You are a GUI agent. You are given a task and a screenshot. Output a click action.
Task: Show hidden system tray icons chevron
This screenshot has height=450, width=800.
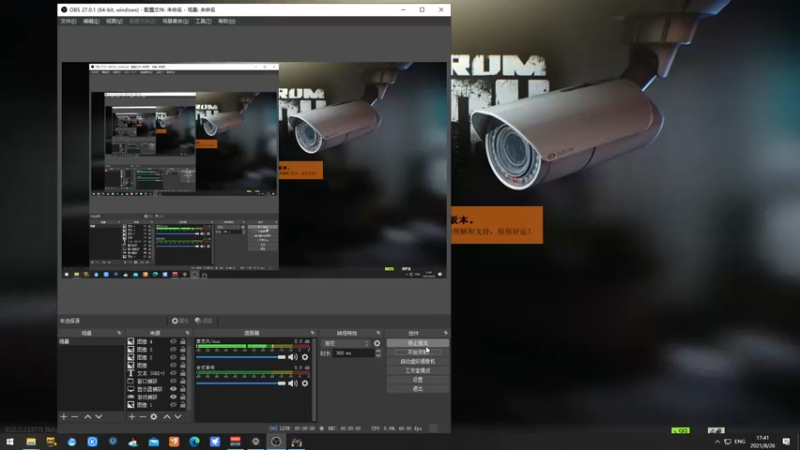click(x=717, y=442)
